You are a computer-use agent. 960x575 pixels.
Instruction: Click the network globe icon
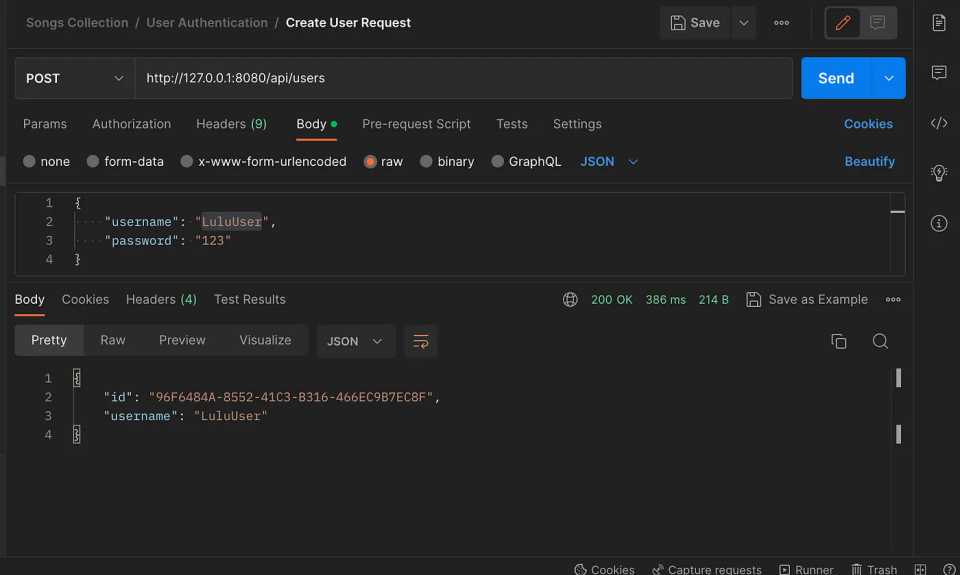pos(570,300)
